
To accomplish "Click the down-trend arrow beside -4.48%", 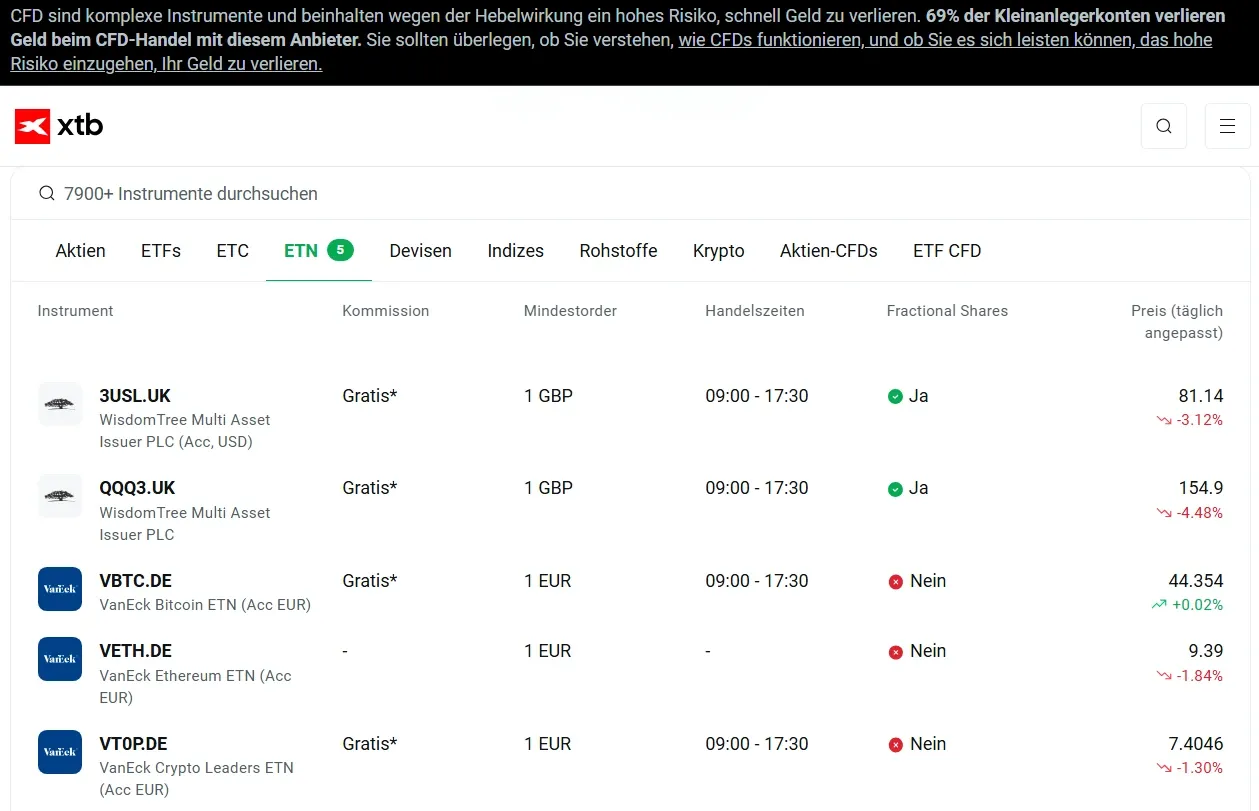I will [x=1164, y=513].
